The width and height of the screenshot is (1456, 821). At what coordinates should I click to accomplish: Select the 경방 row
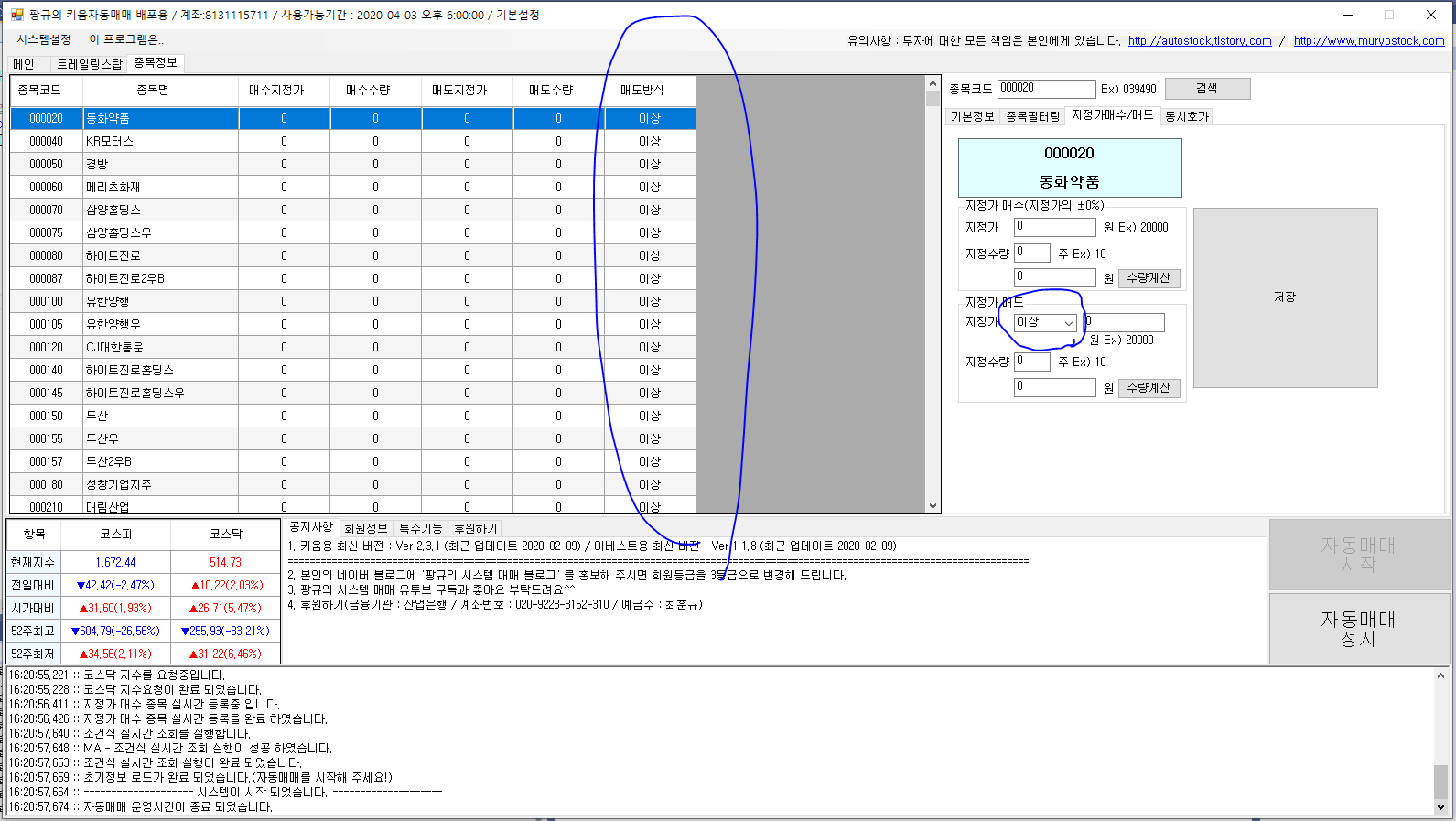pyautogui.click(x=353, y=164)
